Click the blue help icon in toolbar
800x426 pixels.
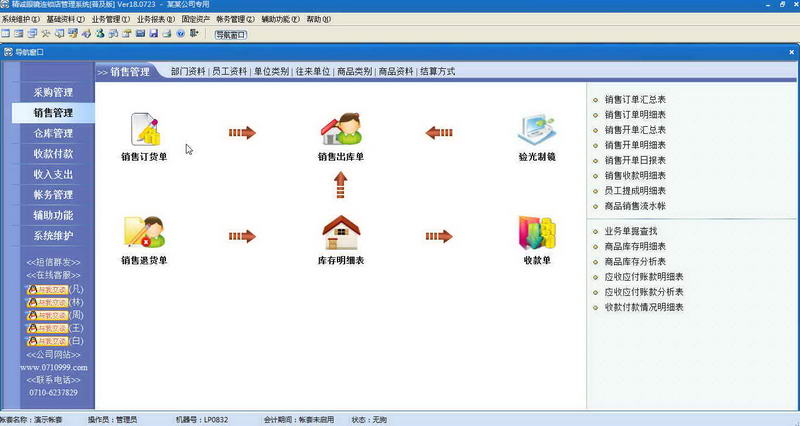[x=181, y=34]
